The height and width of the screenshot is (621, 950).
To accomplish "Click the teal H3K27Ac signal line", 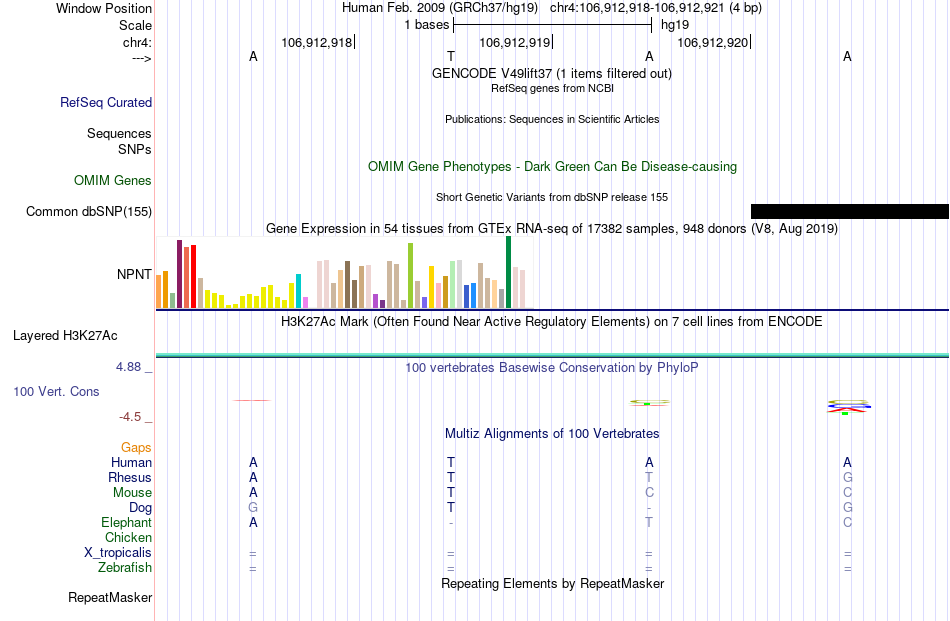I will (552, 355).
